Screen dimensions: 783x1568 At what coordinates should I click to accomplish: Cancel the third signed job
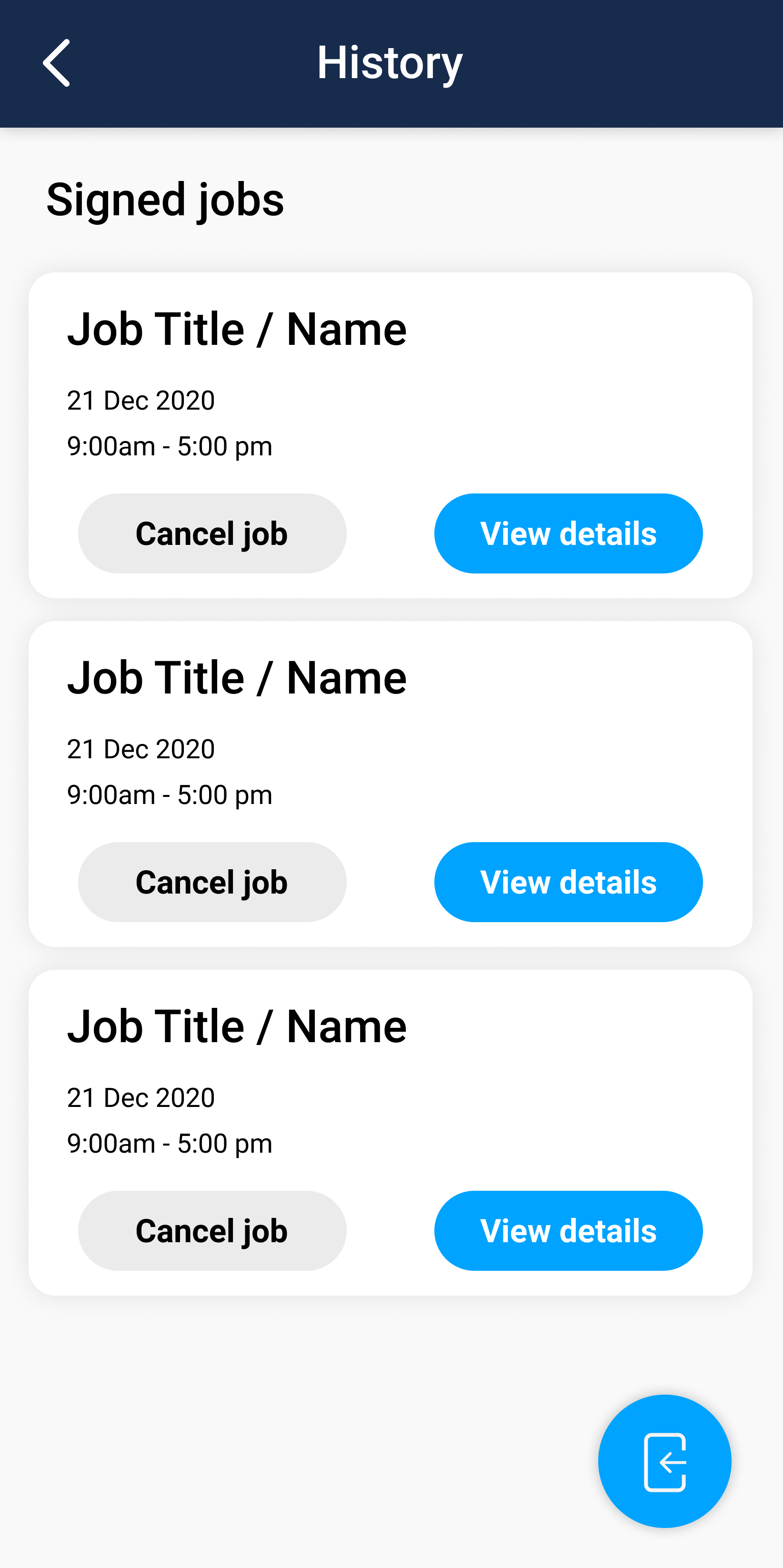tap(212, 1231)
